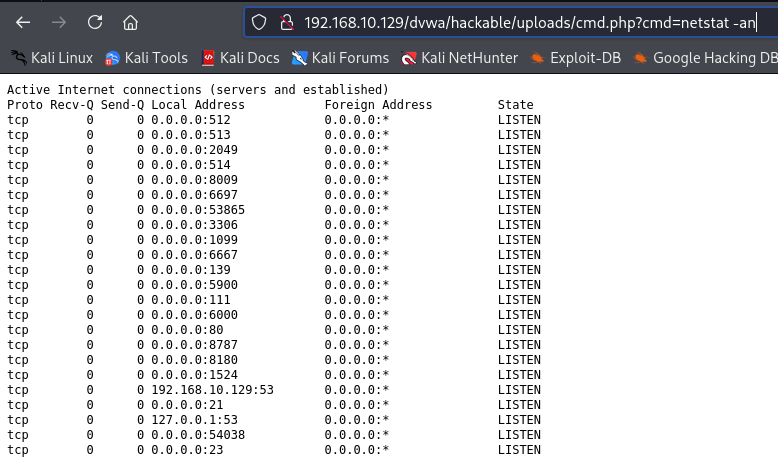Click local address 0.0.0.0:23
778x458 pixels.
[x=187, y=450]
